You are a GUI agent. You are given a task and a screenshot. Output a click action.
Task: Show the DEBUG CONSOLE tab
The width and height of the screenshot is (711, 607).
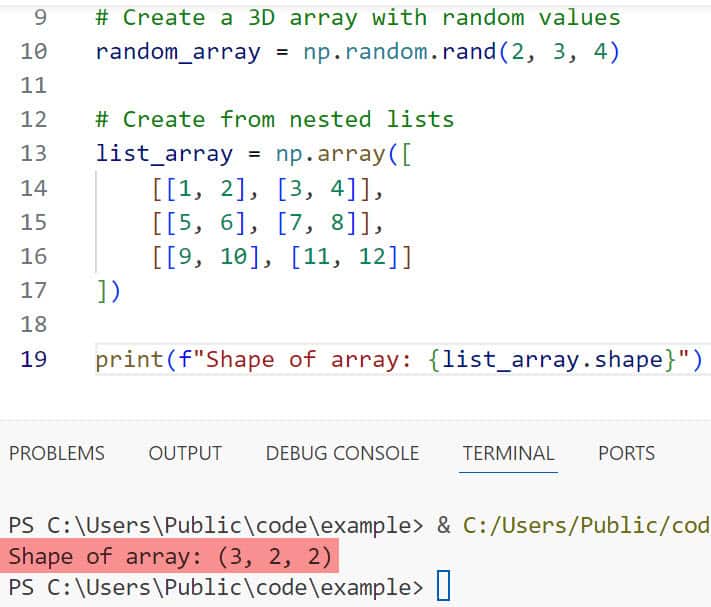(x=342, y=453)
